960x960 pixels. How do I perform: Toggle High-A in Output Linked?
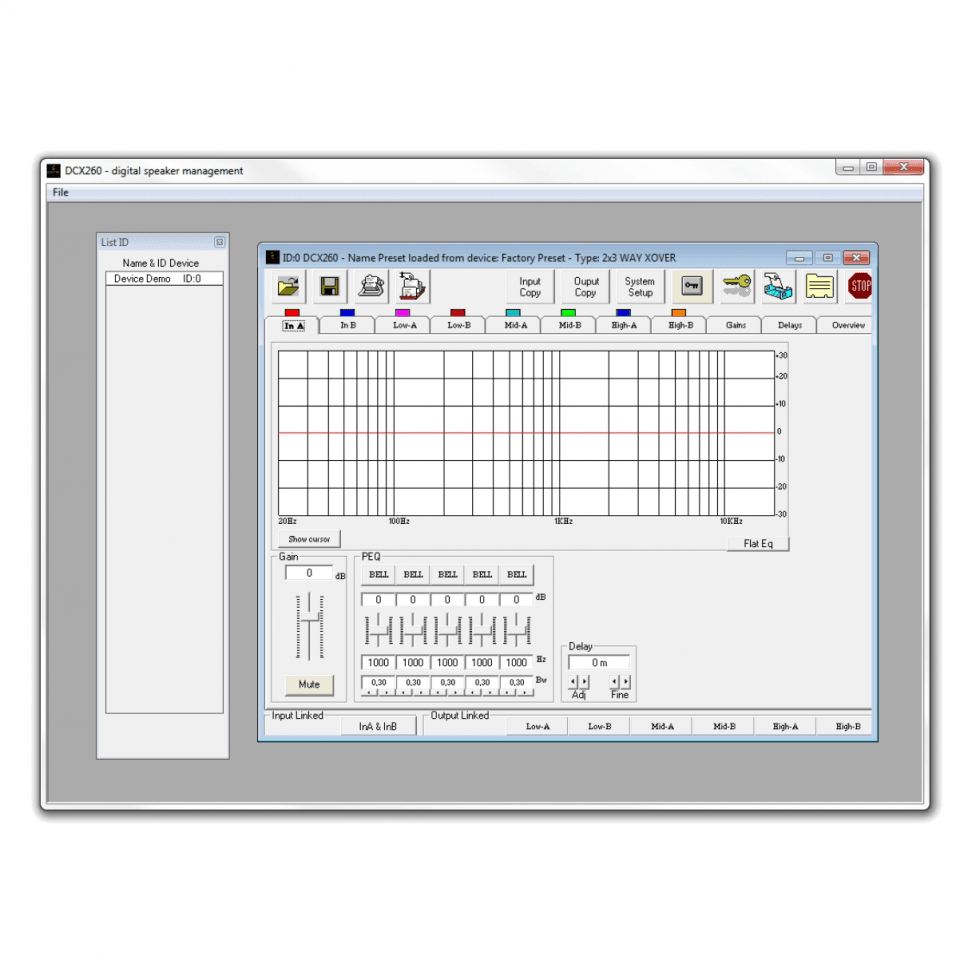tap(785, 727)
